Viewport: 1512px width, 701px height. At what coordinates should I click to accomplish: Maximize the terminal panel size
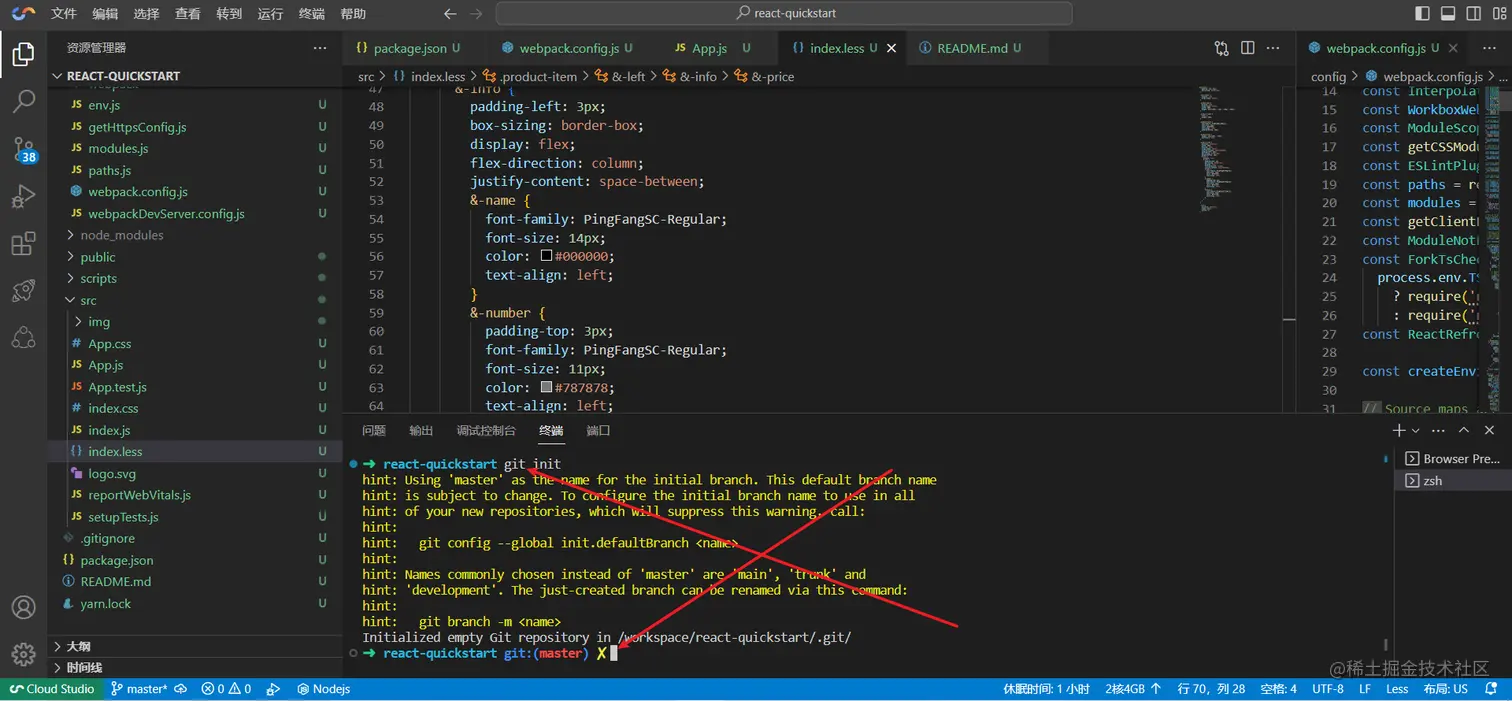(1464, 430)
